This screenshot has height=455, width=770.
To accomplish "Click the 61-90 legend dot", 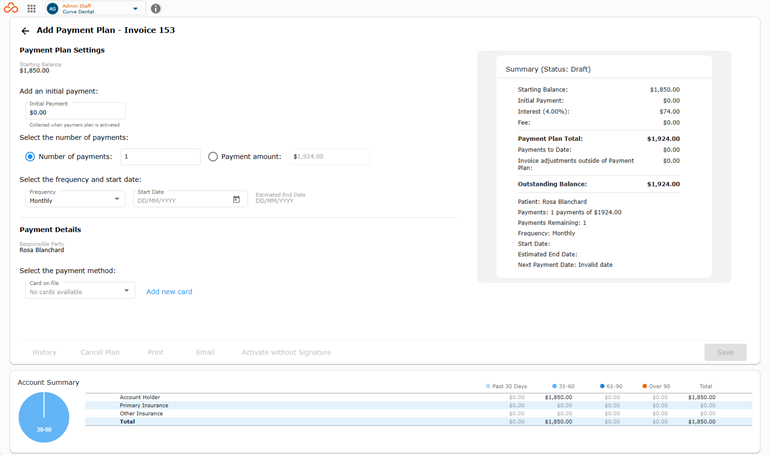I will click(602, 386).
